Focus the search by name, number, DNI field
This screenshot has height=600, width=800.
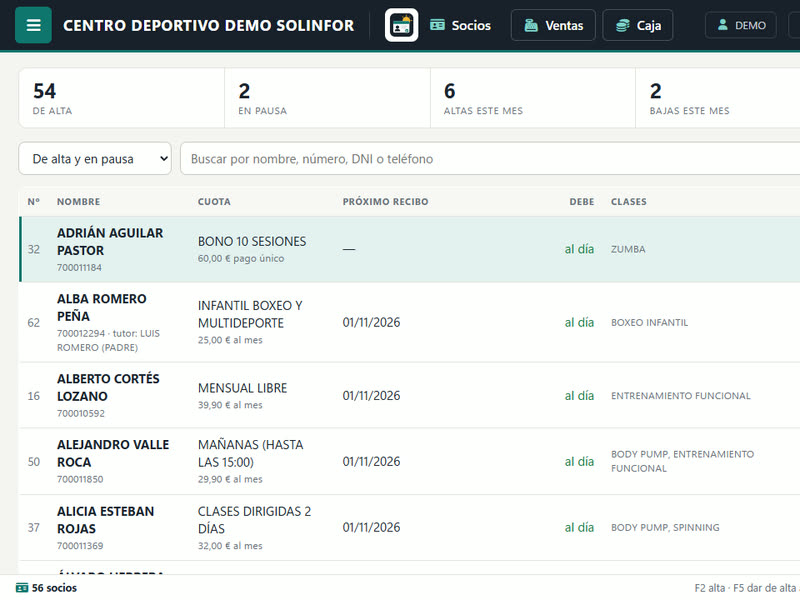tap(490, 159)
